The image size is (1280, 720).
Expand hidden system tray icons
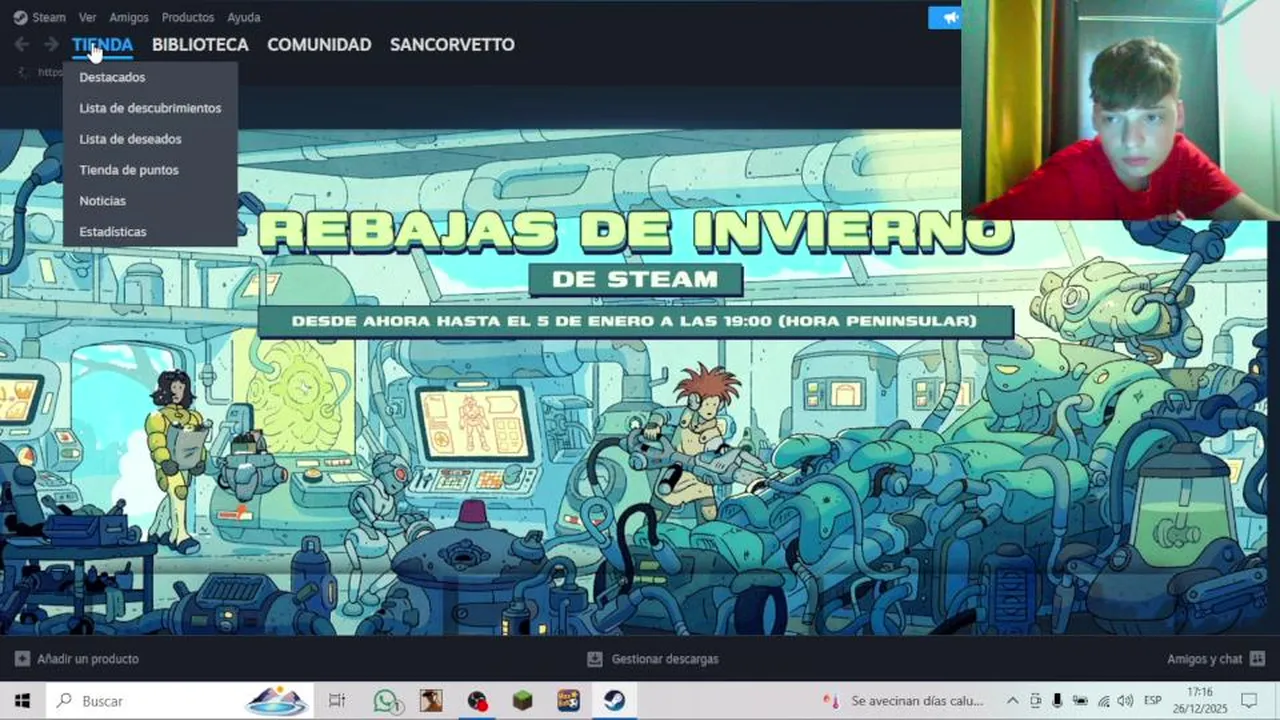(1012, 701)
